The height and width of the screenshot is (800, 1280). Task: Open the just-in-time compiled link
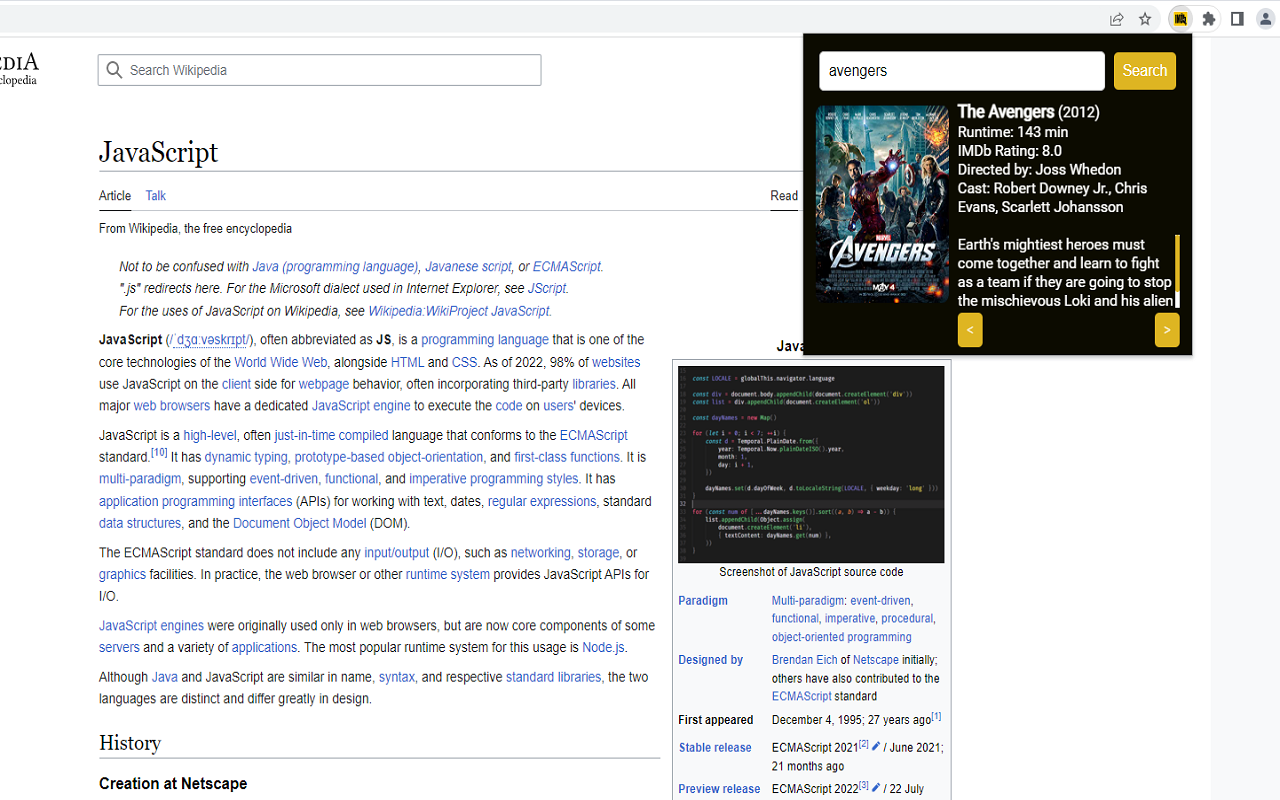point(331,435)
